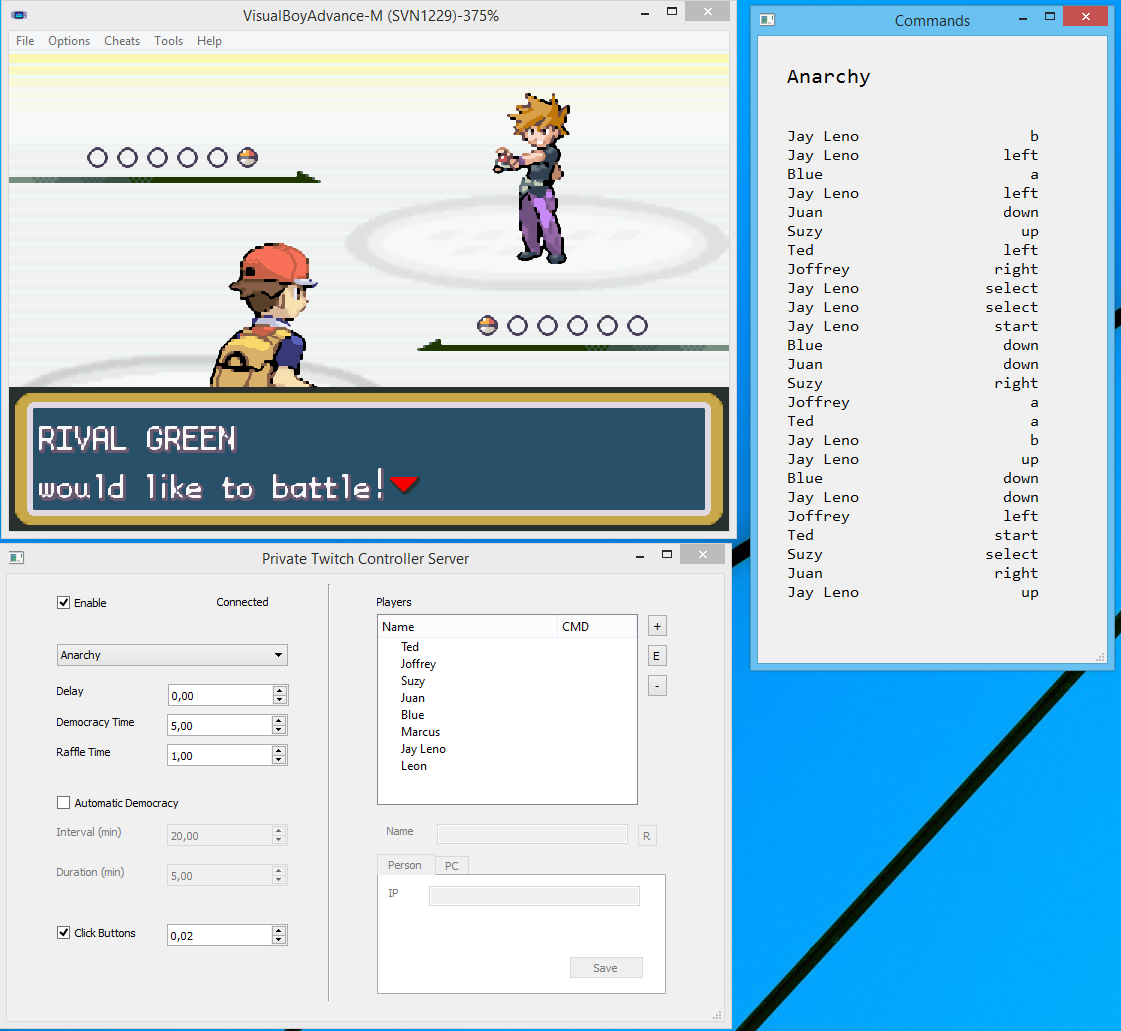Select player Joffrey in the Players list
The image size is (1121, 1031).
(x=418, y=664)
